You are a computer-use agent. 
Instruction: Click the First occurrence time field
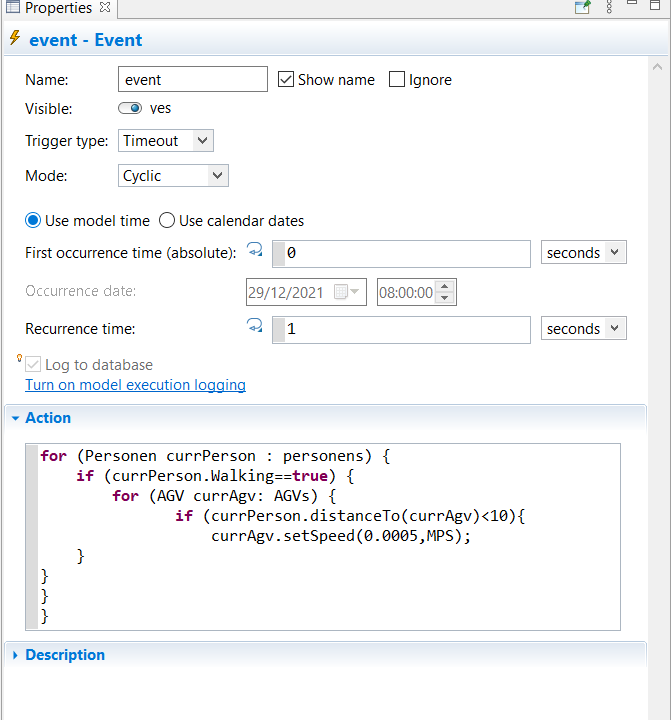click(401, 253)
